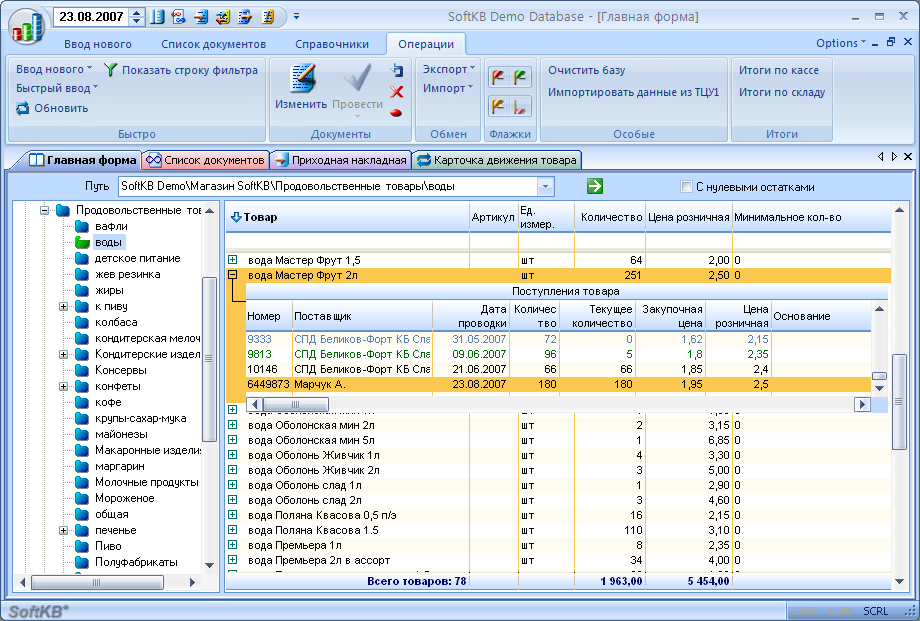Click the Список документов tab link icon

point(154,160)
